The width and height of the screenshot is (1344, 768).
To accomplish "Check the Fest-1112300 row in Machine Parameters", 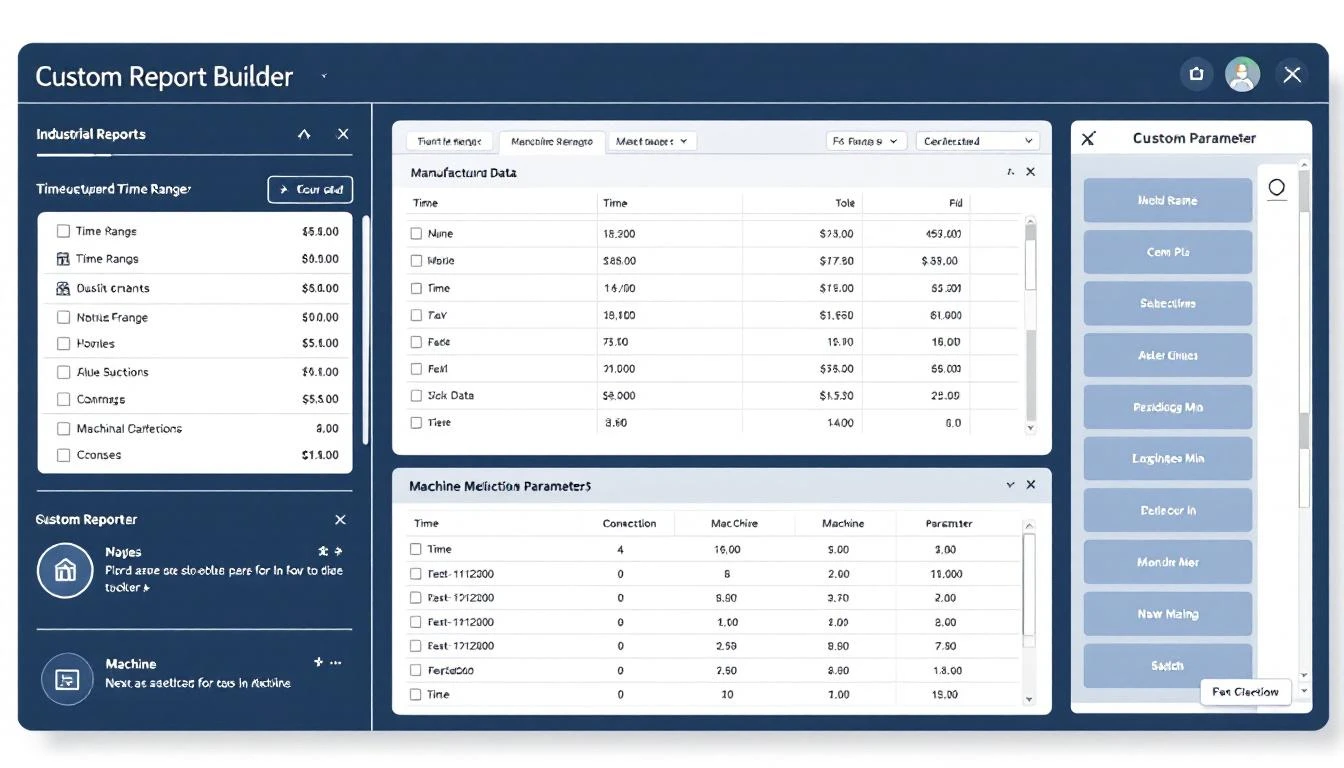I will pos(416,572).
